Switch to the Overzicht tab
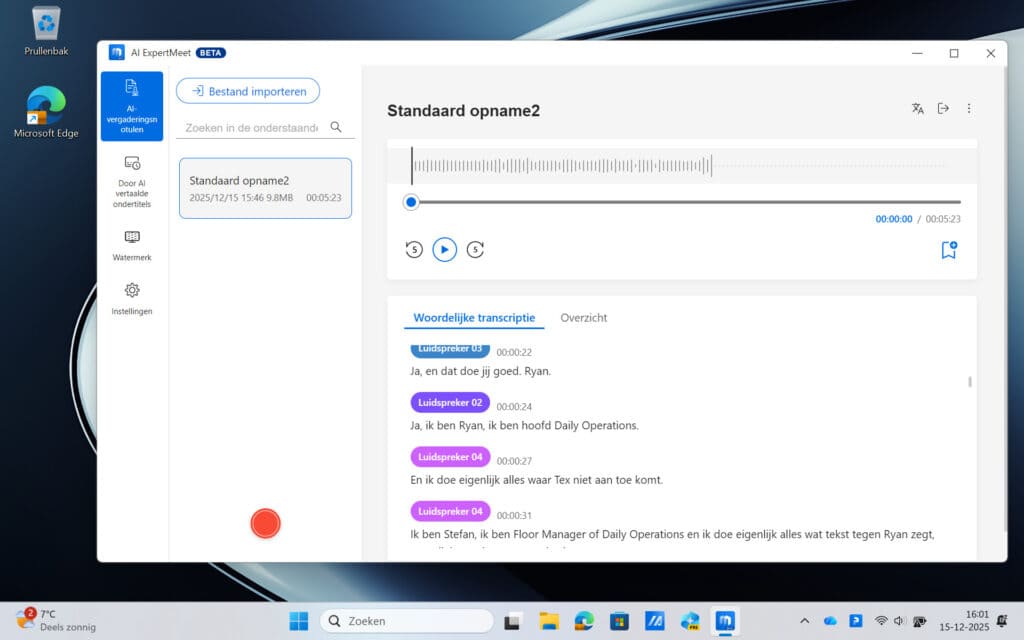The height and width of the screenshot is (640, 1024). [x=584, y=317]
